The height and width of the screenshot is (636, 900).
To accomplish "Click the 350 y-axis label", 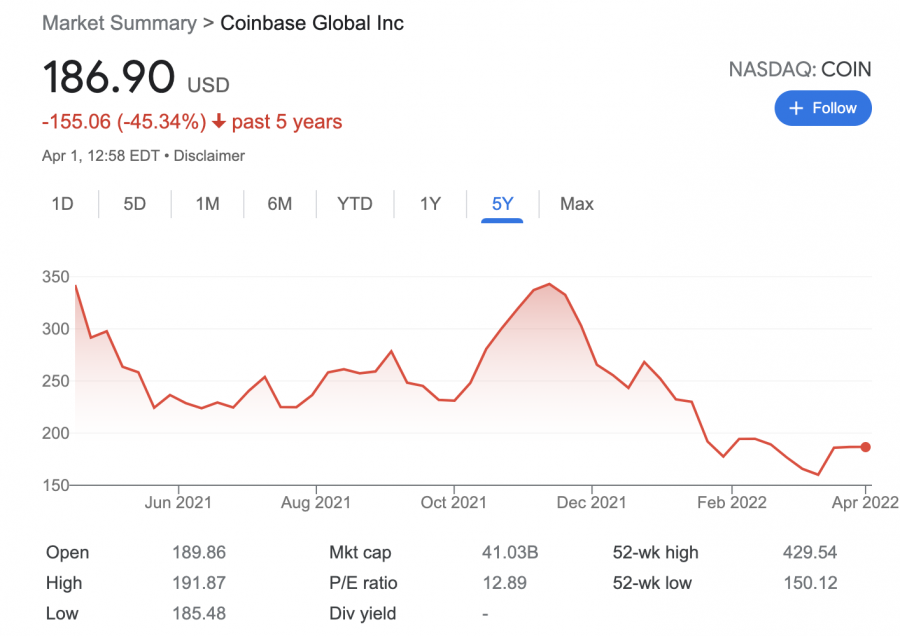I will (56, 277).
